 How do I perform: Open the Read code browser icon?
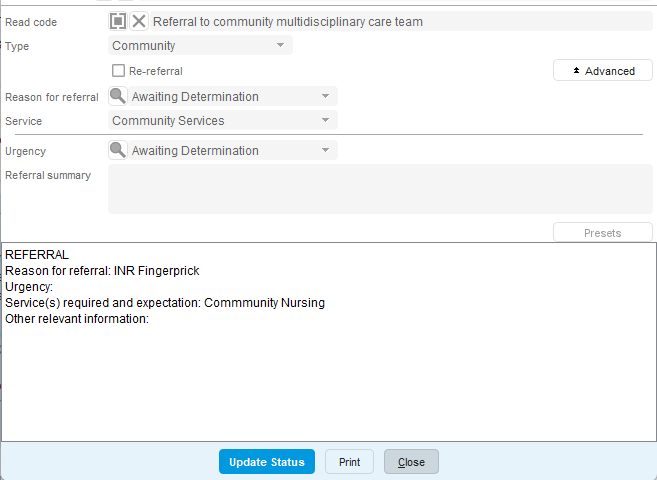[118, 21]
